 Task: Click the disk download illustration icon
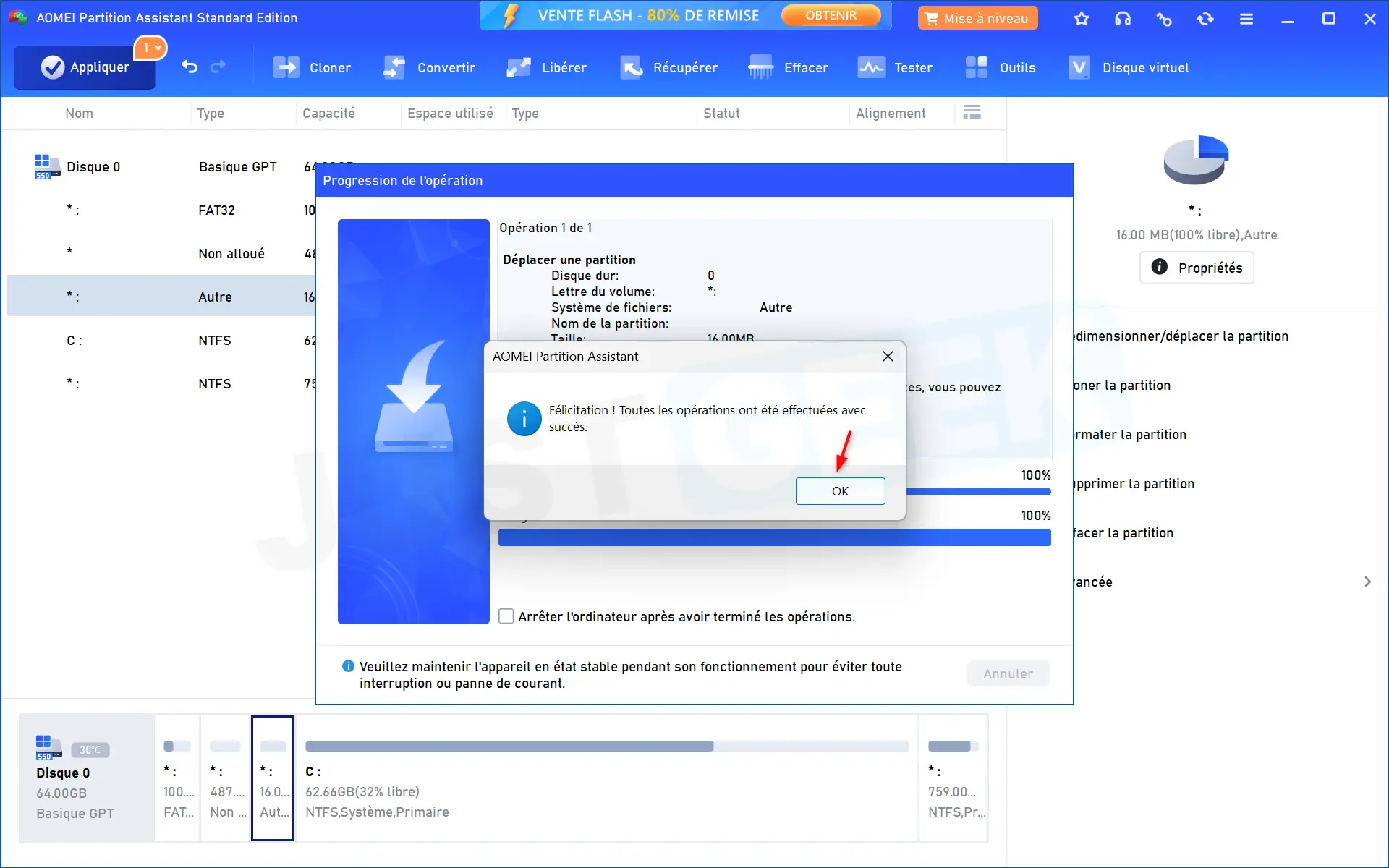pyautogui.click(x=414, y=396)
